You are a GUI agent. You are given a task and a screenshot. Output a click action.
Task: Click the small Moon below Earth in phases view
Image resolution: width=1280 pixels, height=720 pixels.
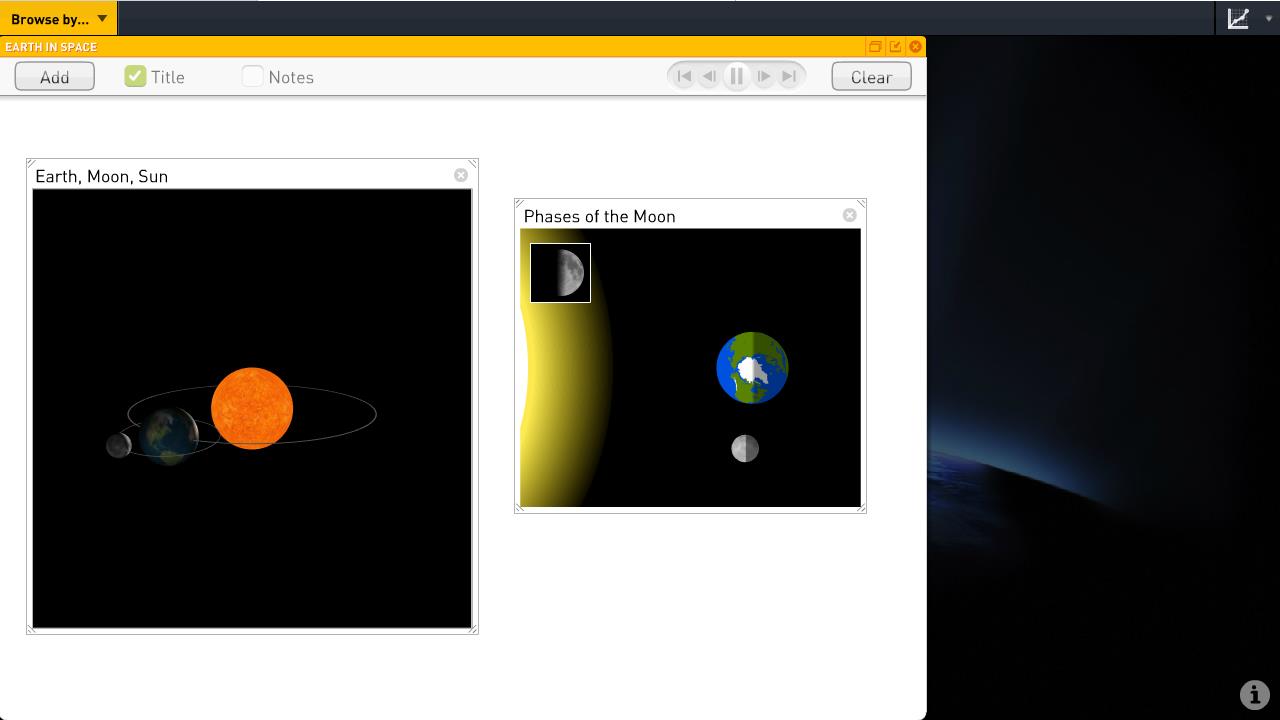click(745, 449)
